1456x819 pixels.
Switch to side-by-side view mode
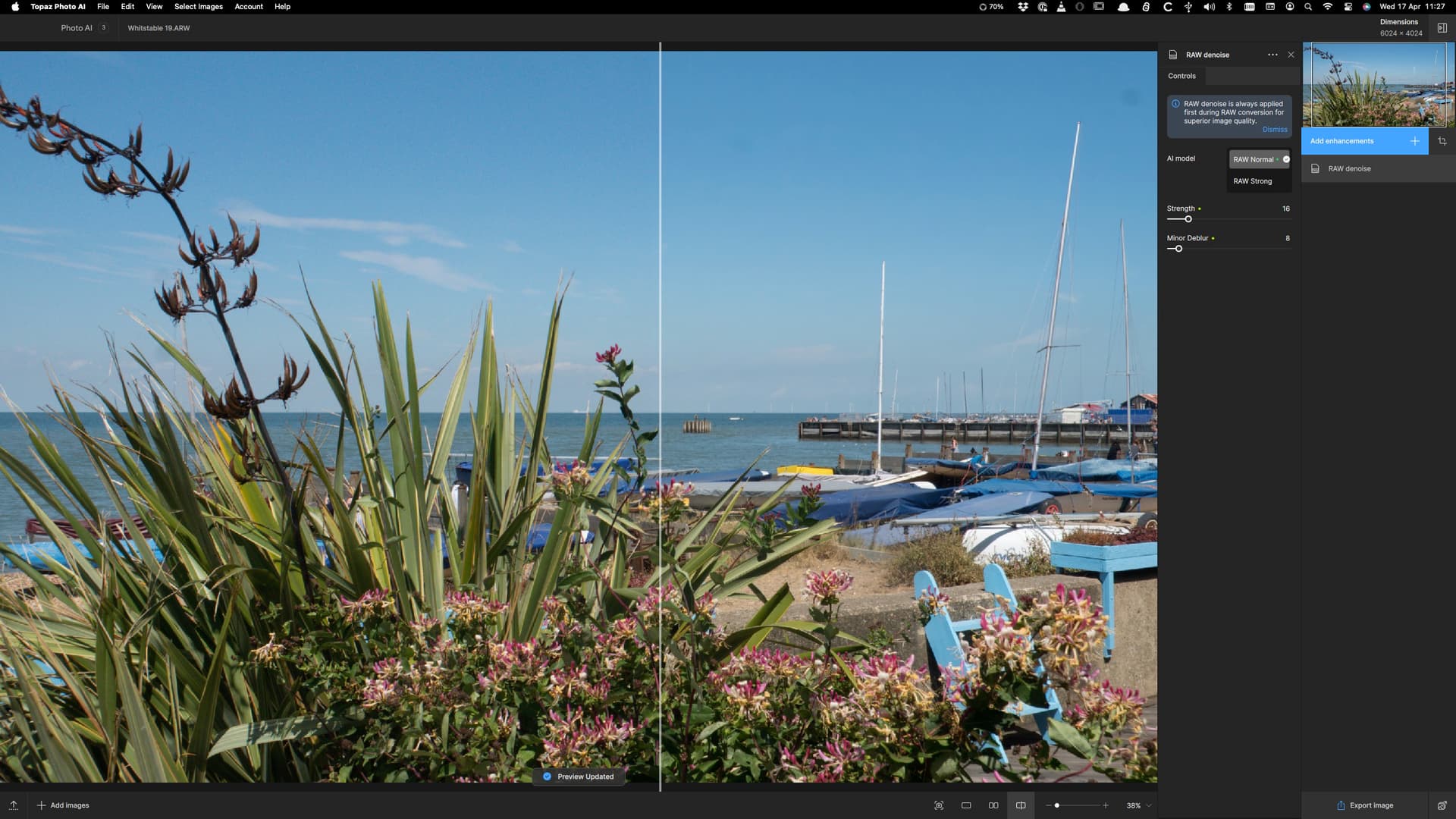point(993,805)
